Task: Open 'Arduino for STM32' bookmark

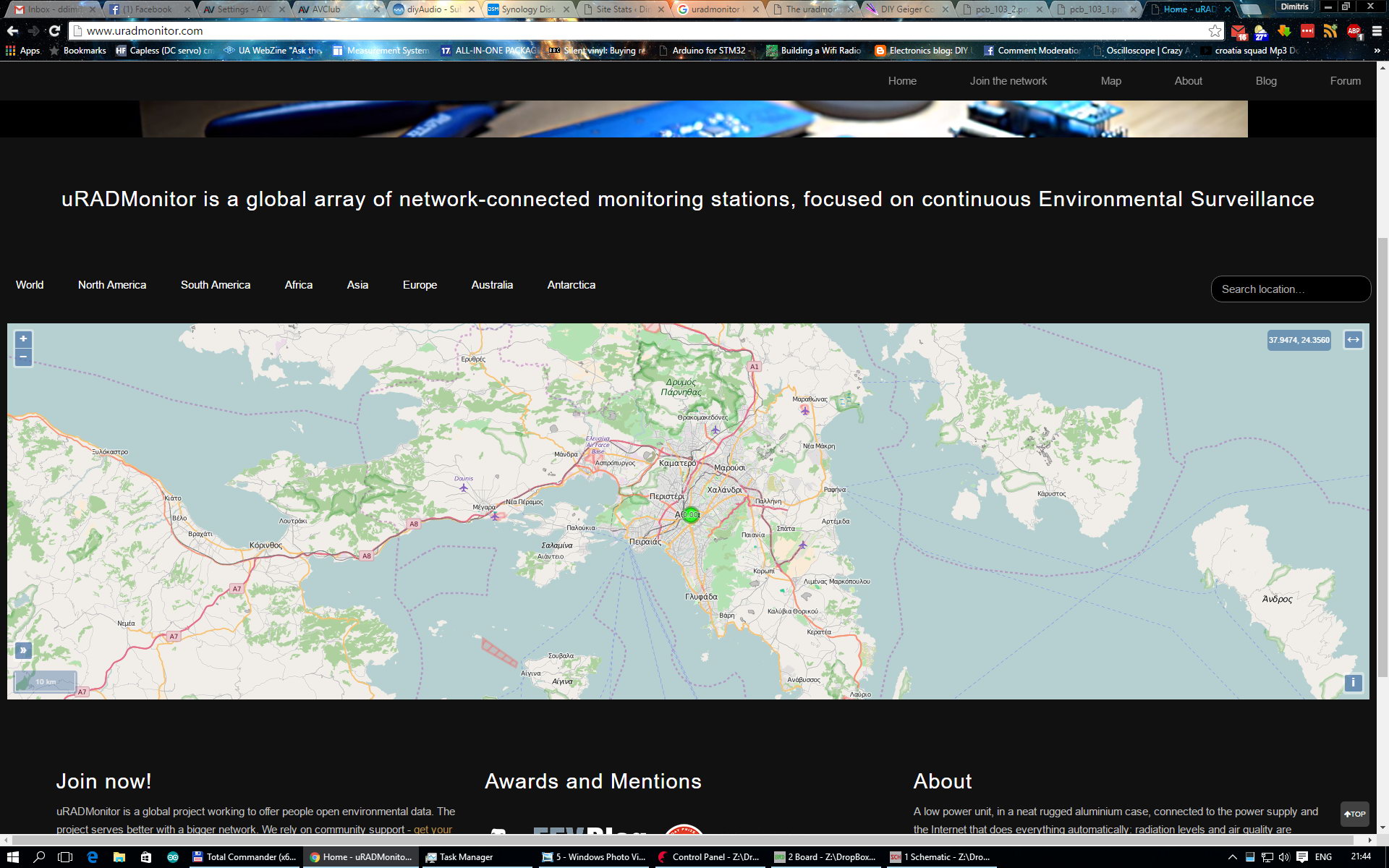Action: tap(705, 51)
